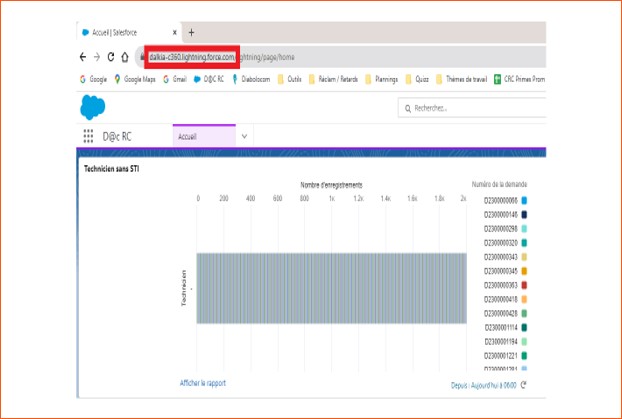Viewport: 622px width, 419px height.
Task: Go to the browser home page icon
Action: [x=125, y=57]
